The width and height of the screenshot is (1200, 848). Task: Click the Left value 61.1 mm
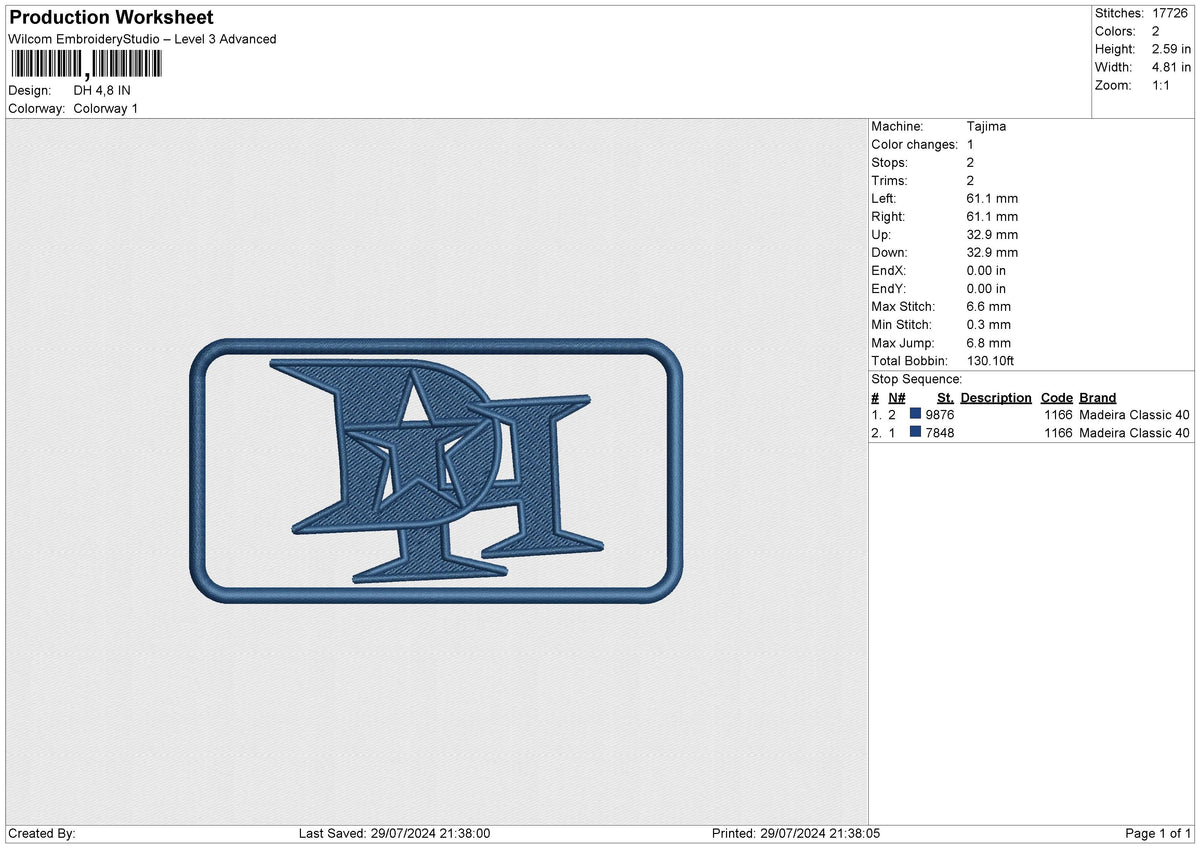pyautogui.click(x=993, y=198)
